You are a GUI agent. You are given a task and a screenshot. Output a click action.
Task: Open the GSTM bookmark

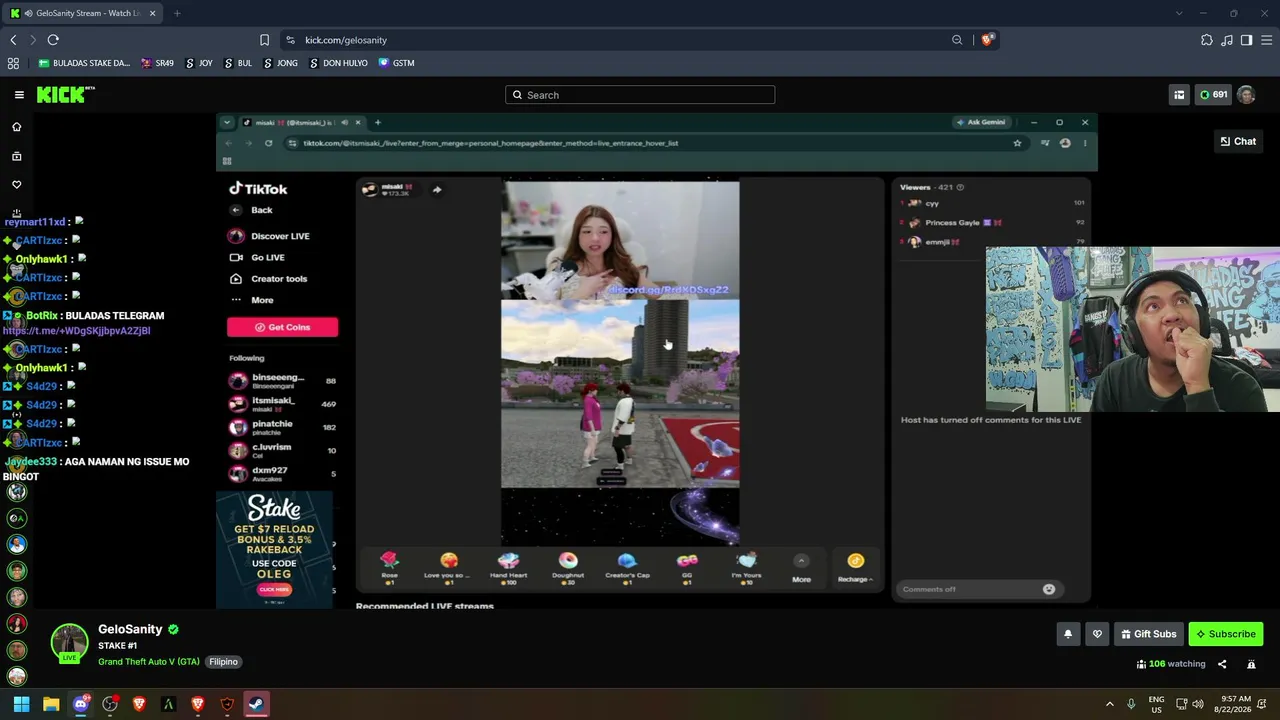pyautogui.click(x=396, y=63)
